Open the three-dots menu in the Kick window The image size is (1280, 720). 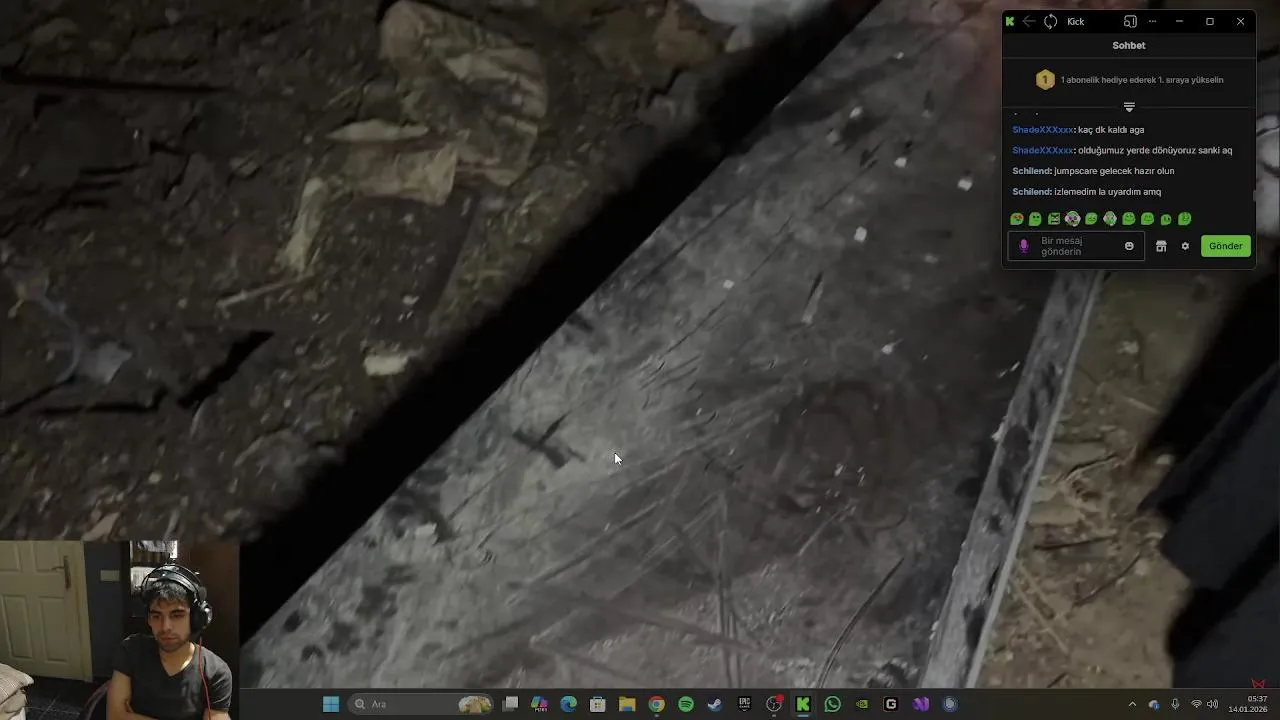(x=1152, y=21)
